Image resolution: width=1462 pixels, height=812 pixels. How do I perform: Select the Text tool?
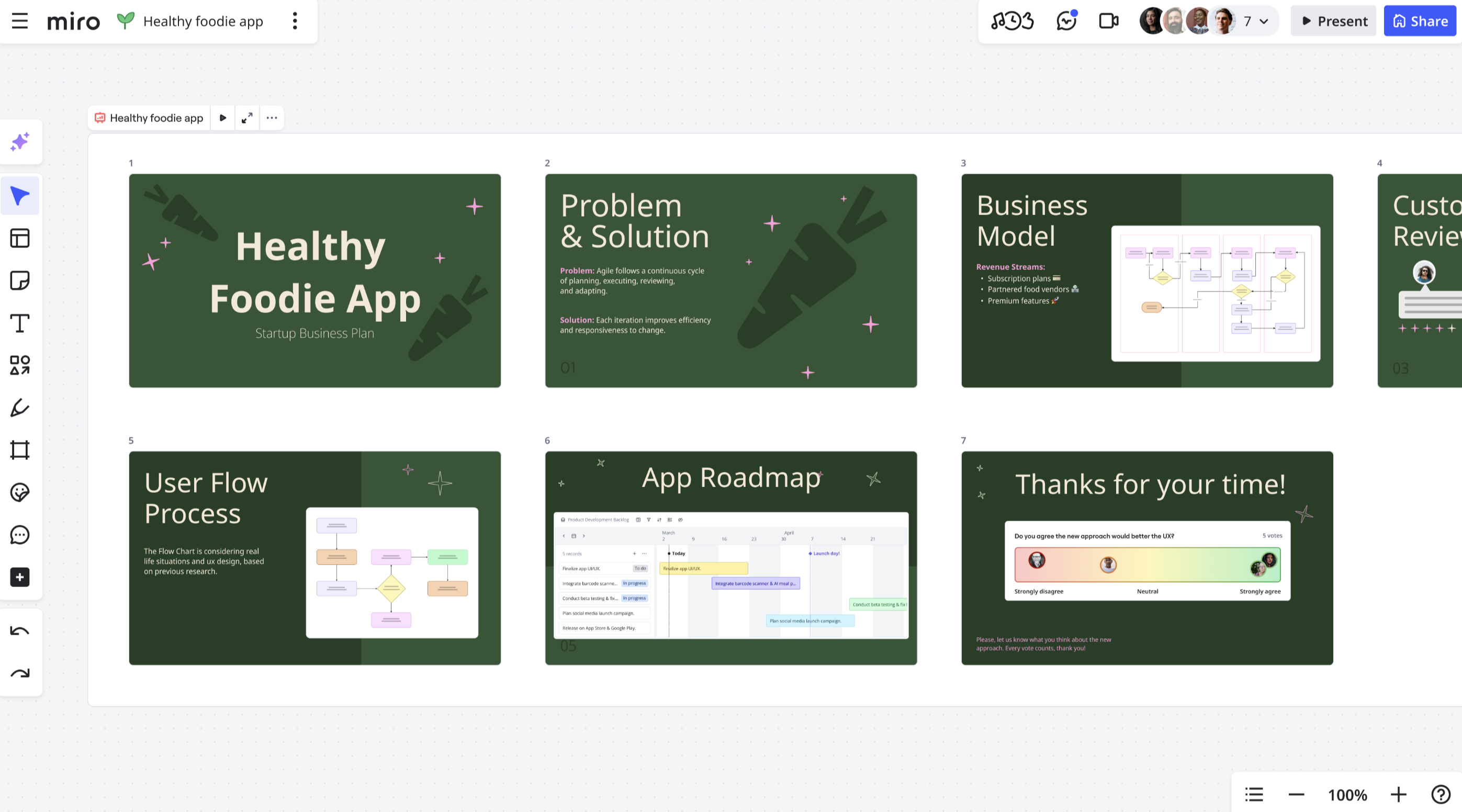click(x=20, y=323)
